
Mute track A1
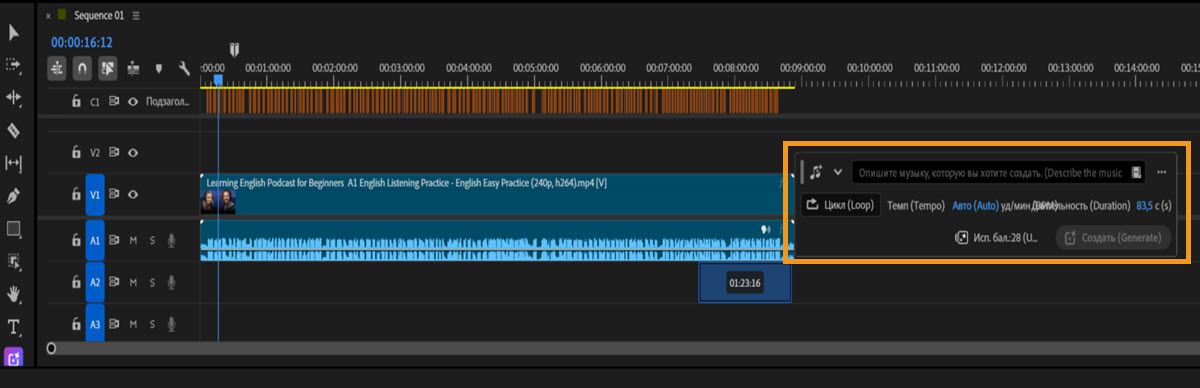[133, 240]
